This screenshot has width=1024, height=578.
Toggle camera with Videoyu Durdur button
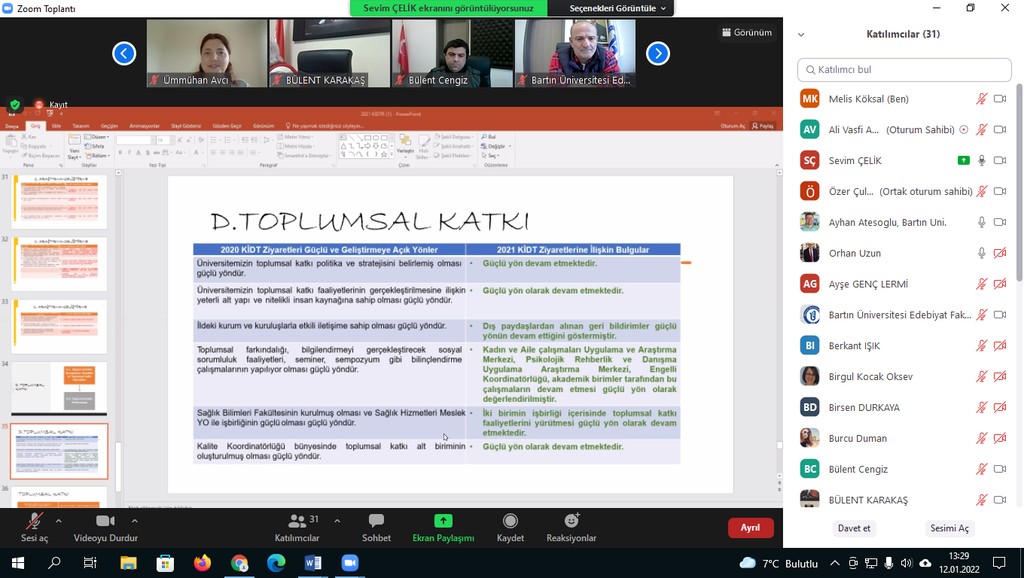[x=105, y=522]
